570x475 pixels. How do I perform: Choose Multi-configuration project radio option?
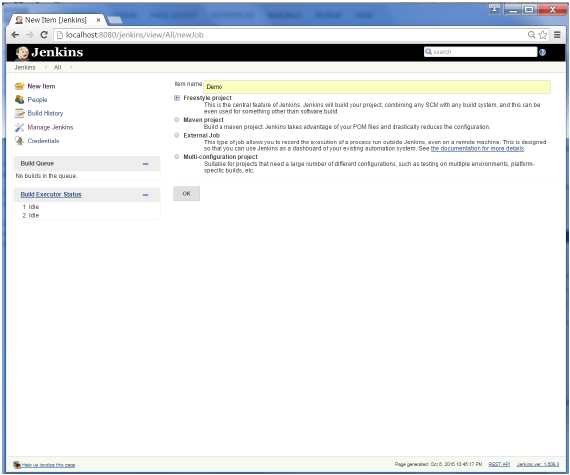click(177, 157)
